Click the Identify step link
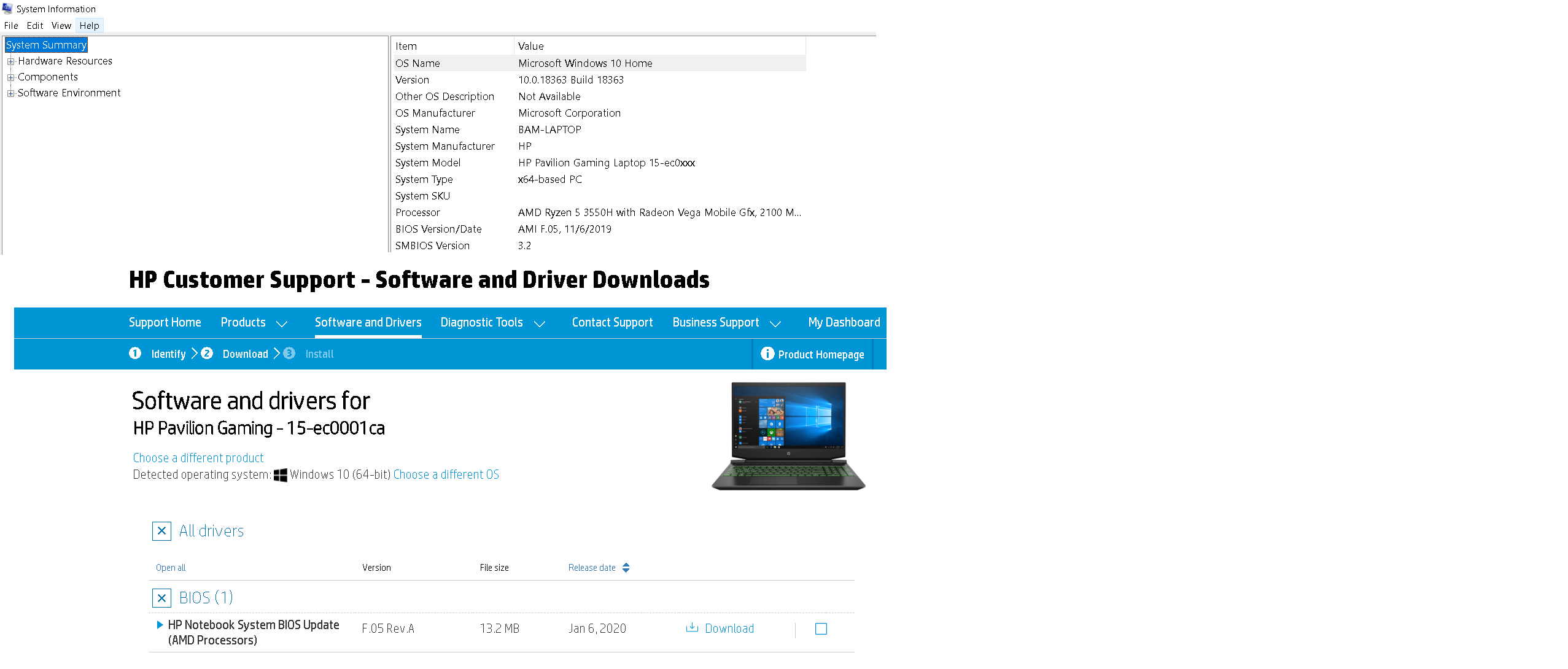1568x669 pixels. tap(168, 354)
